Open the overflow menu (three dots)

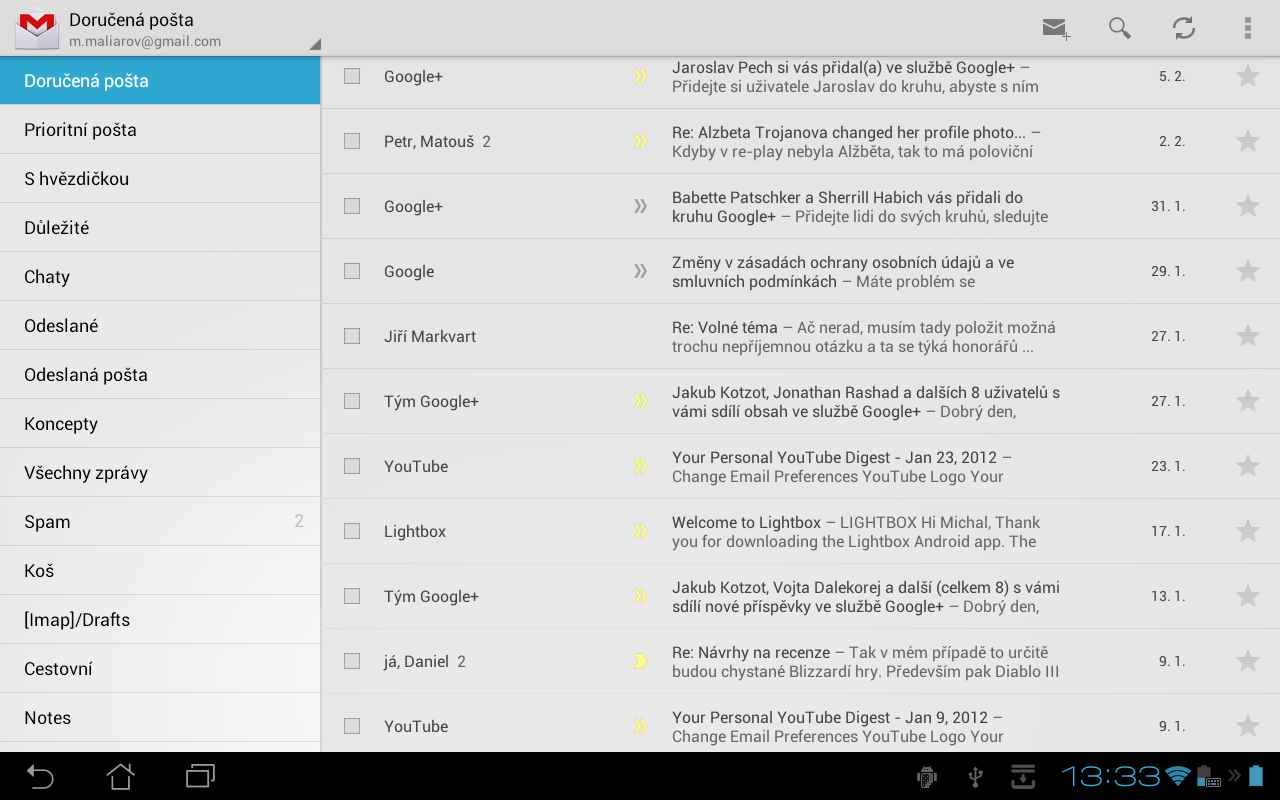(1248, 28)
